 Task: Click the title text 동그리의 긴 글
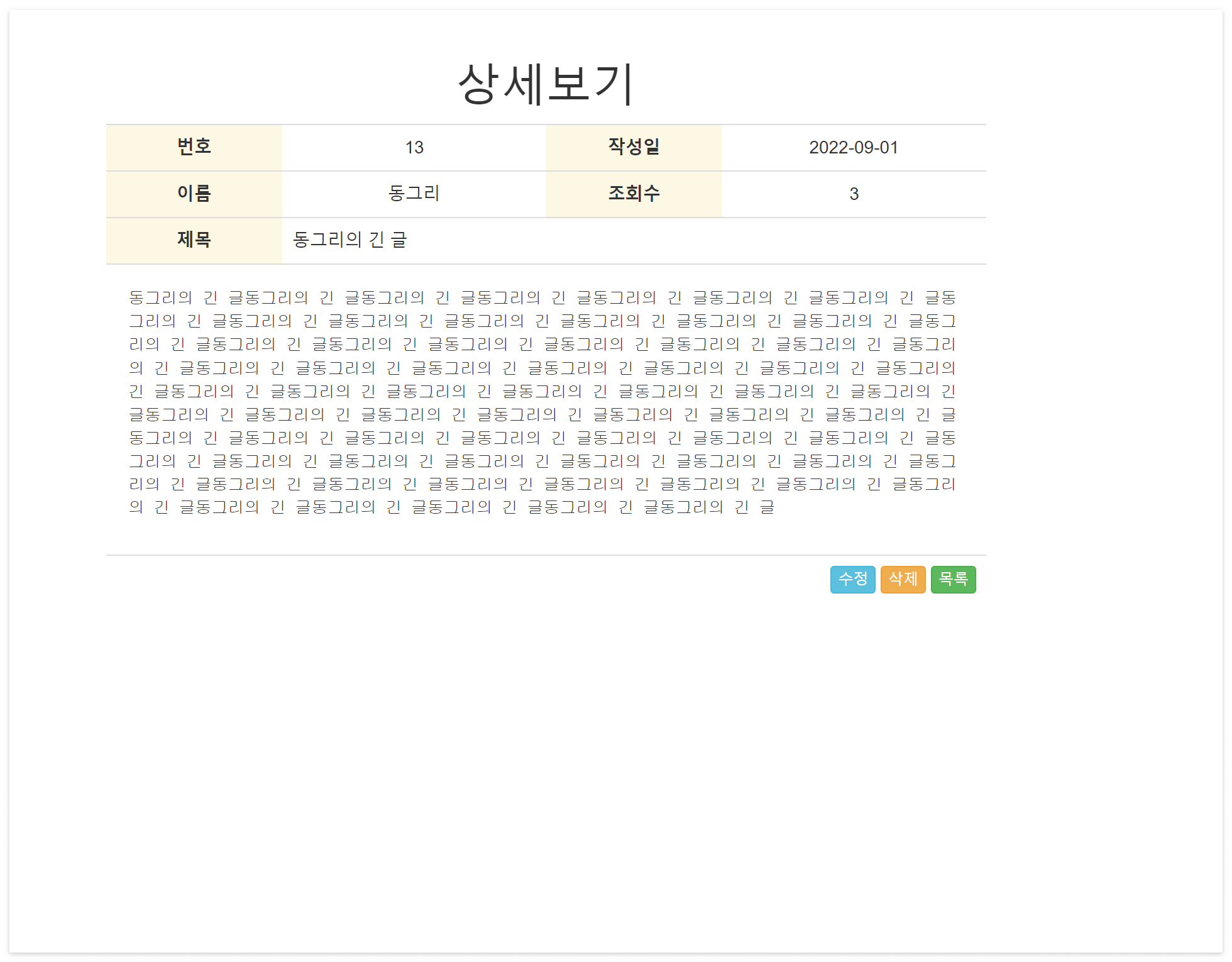(349, 240)
